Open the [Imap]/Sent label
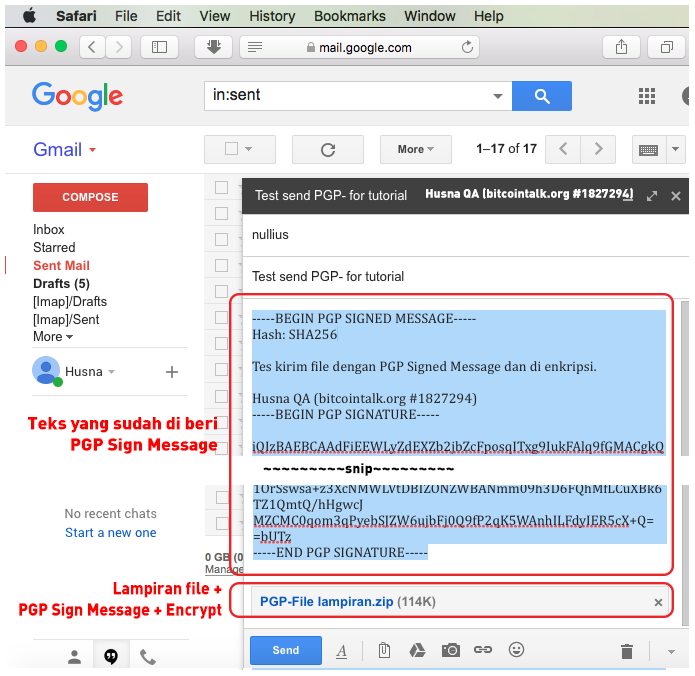Viewport: 695px width, 676px height. pos(66,320)
